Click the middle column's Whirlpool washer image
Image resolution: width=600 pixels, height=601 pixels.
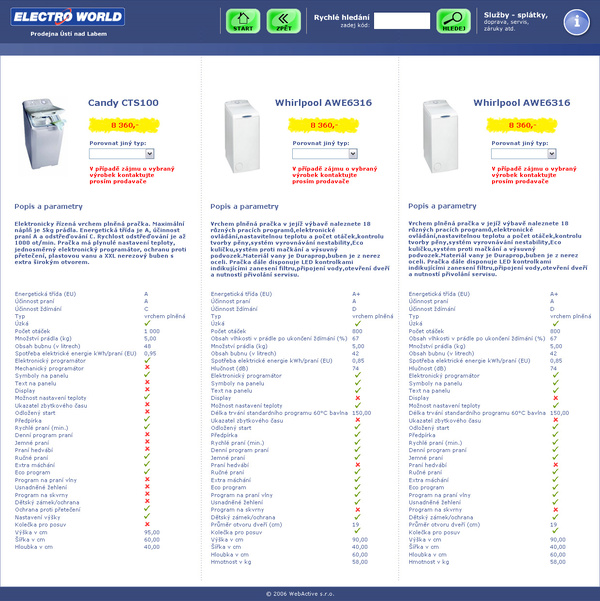point(242,136)
